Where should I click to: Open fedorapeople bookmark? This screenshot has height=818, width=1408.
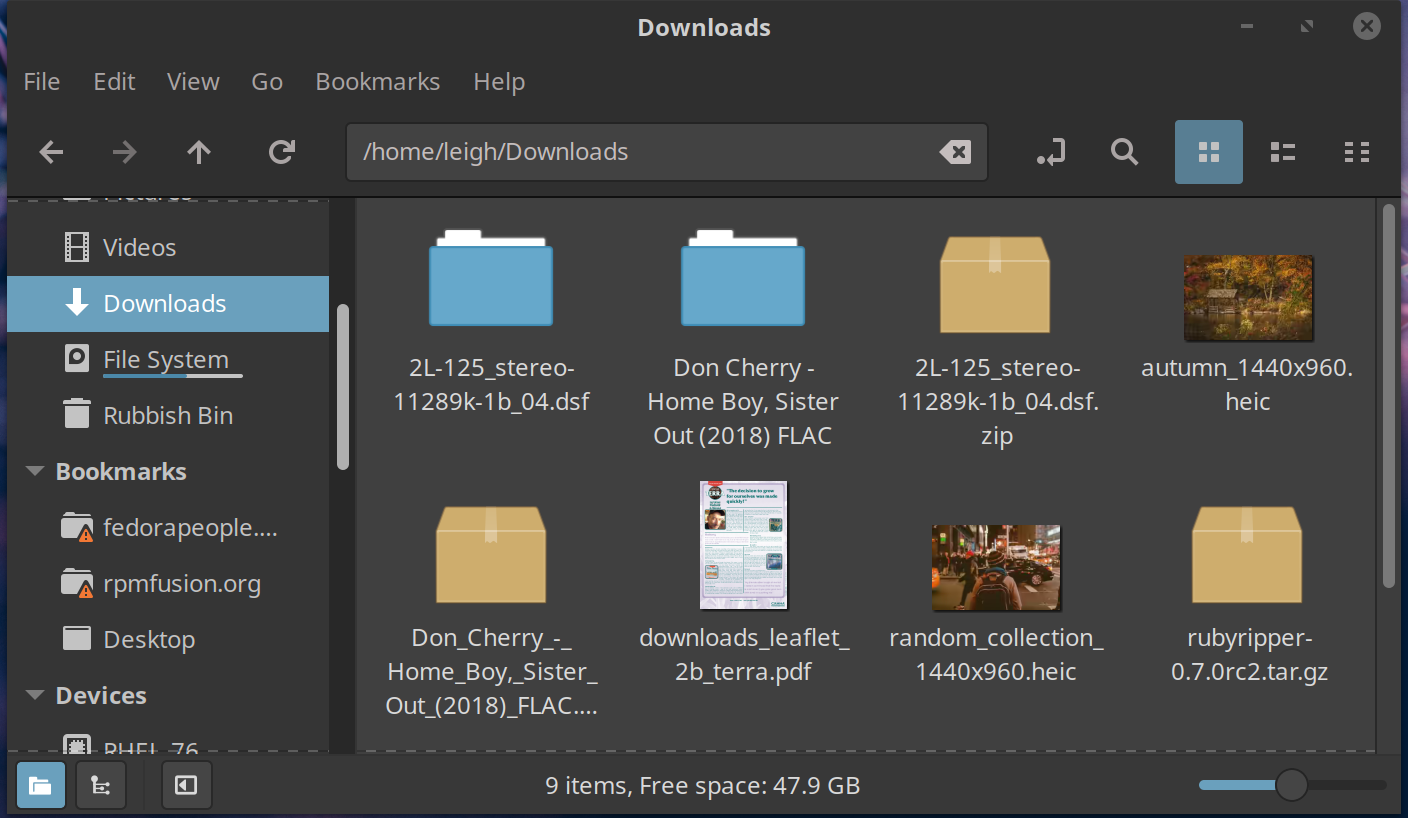(x=168, y=528)
